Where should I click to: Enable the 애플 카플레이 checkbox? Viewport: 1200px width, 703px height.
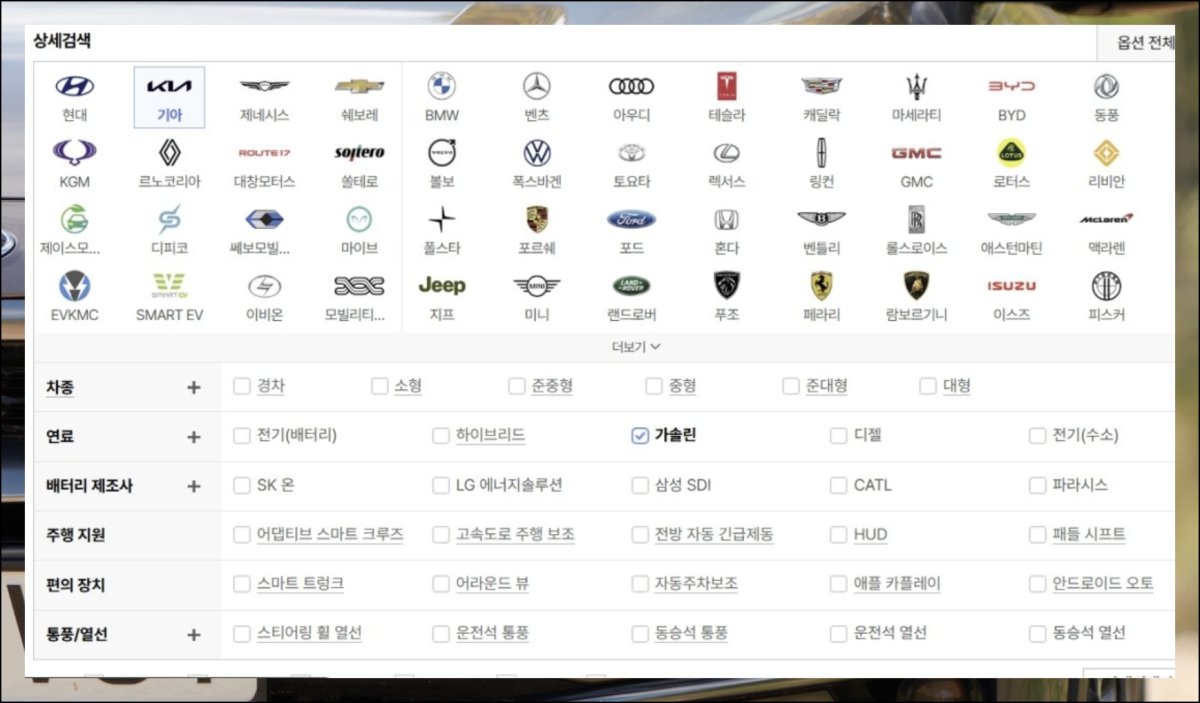click(x=838, y=584)
